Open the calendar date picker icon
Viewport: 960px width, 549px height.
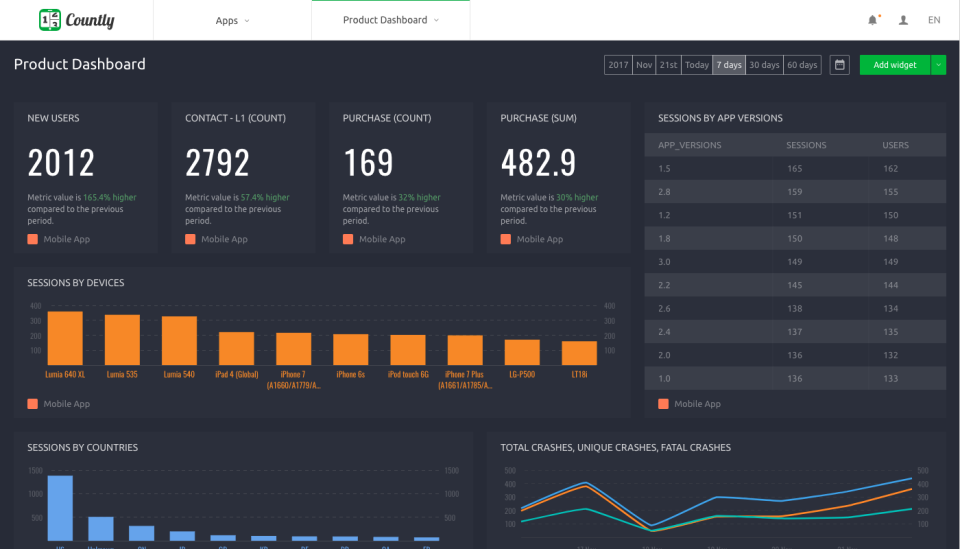click(x=840, y=65)
